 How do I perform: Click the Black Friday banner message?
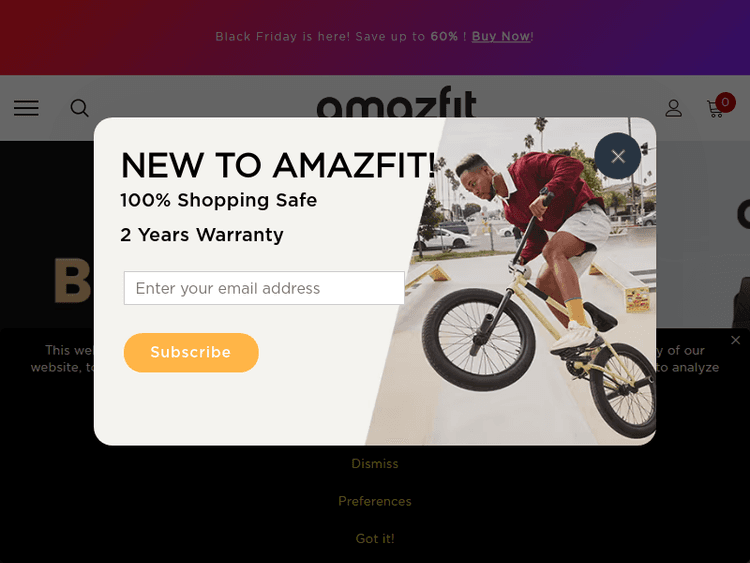(374, 36)
